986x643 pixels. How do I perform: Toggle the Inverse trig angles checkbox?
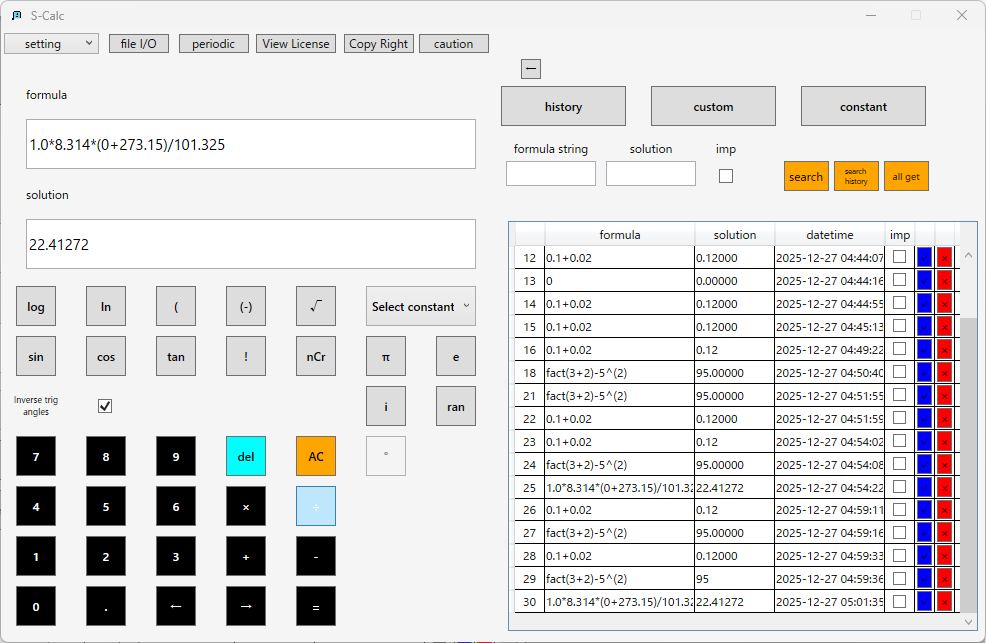tap(105, 406)
